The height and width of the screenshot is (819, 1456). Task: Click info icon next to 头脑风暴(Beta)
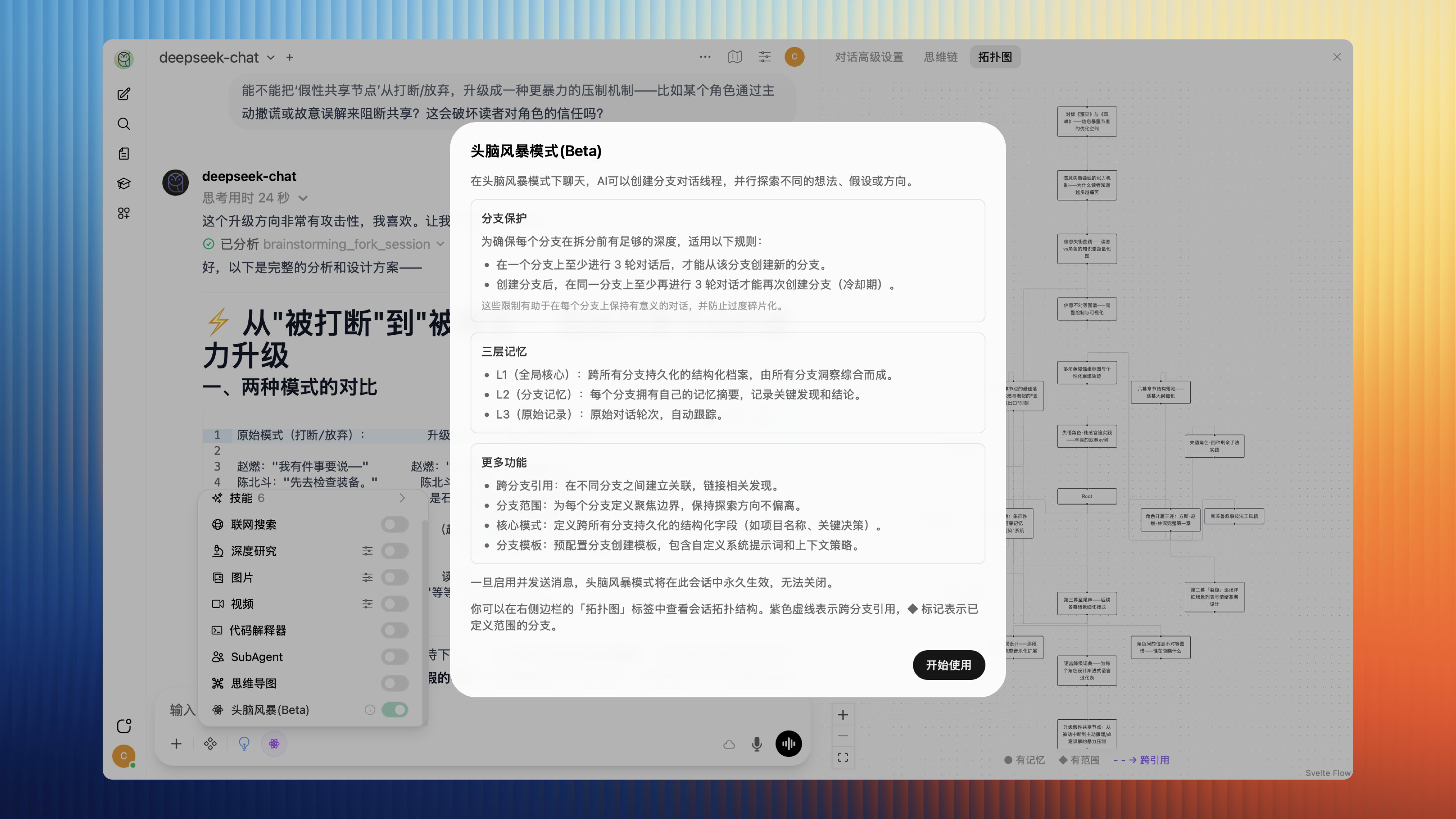(370, 710)
